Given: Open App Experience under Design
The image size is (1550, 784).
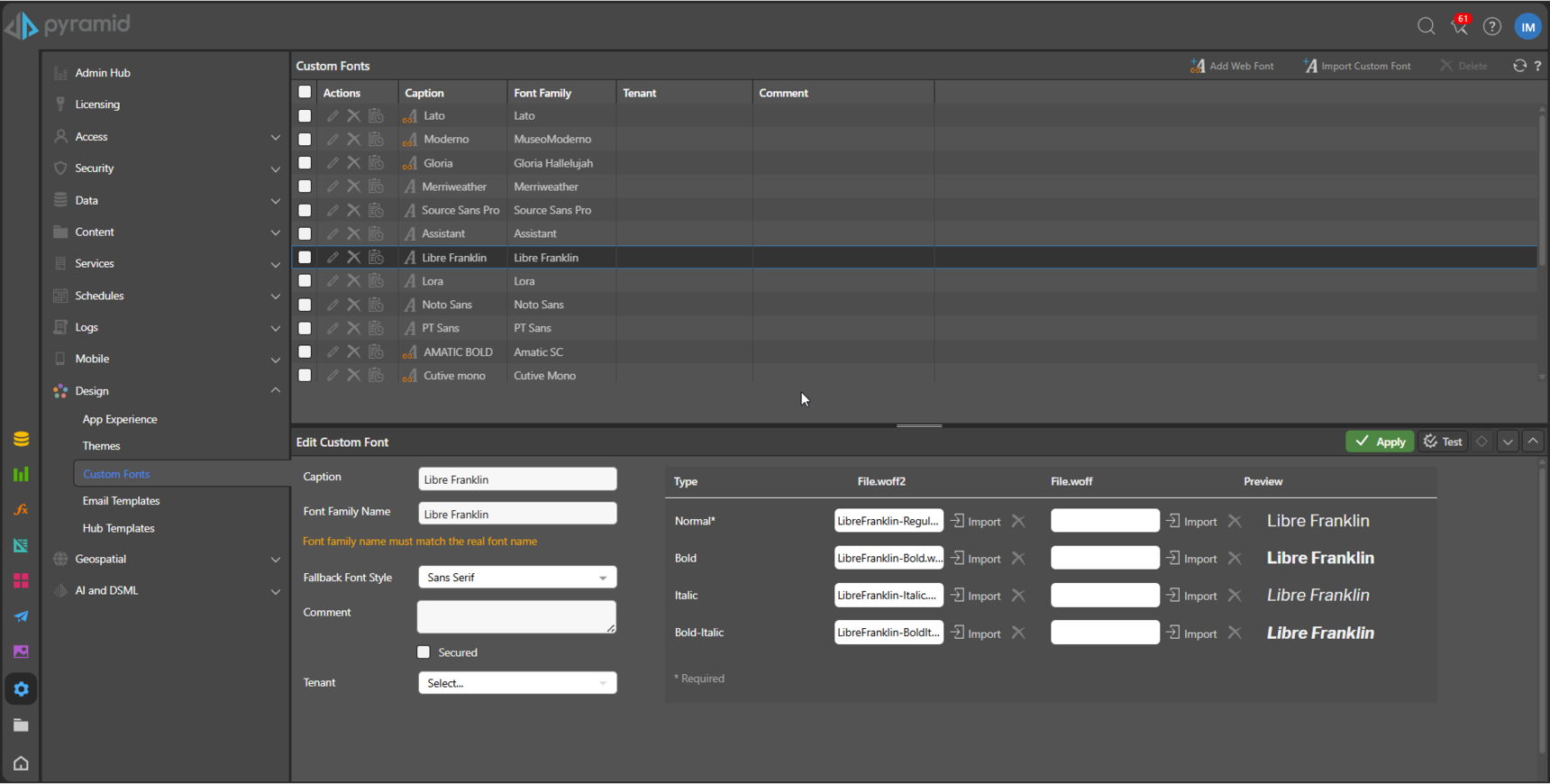Looking at the screenshot, I should 120,419.
